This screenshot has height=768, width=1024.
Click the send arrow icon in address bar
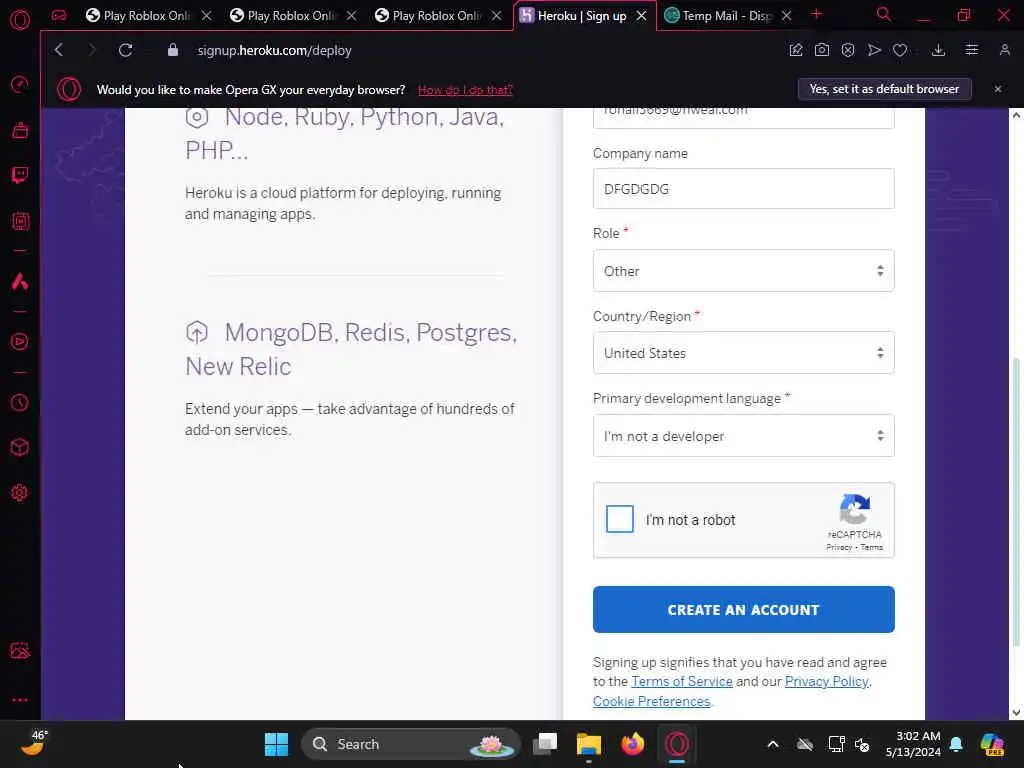(x=874, y=50)
